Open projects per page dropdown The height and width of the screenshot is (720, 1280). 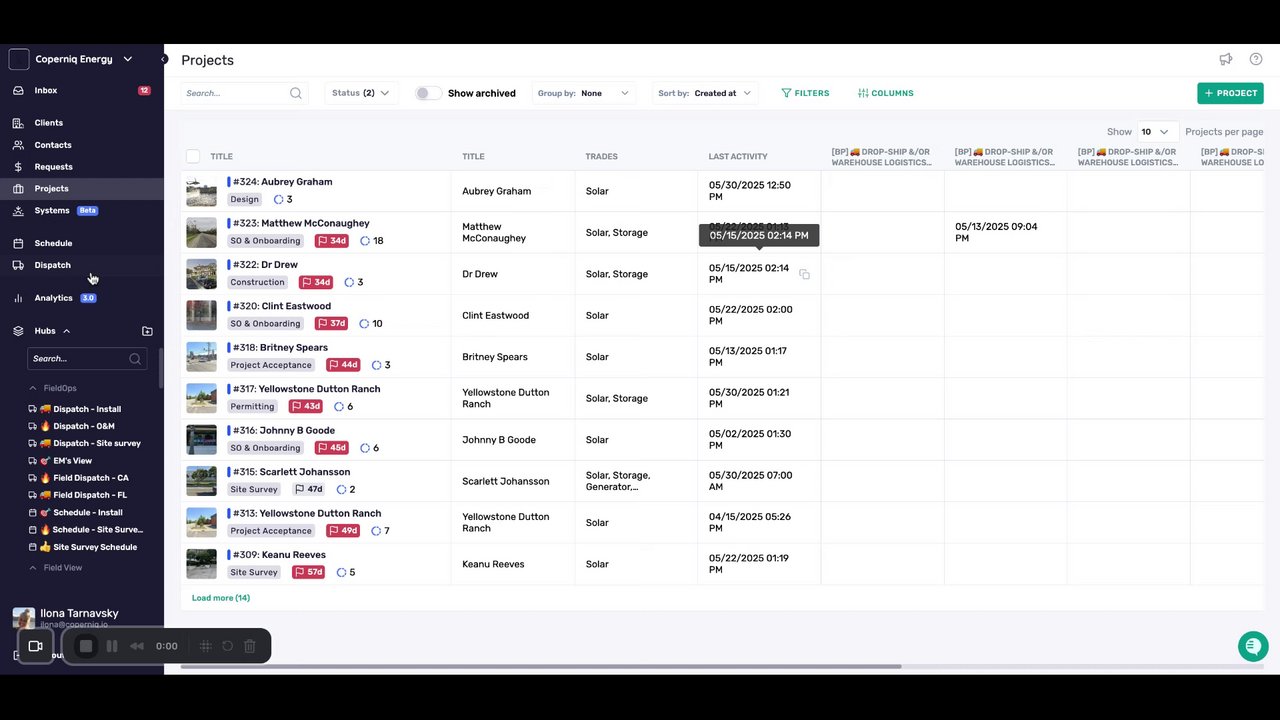(x=1157, y=132)
